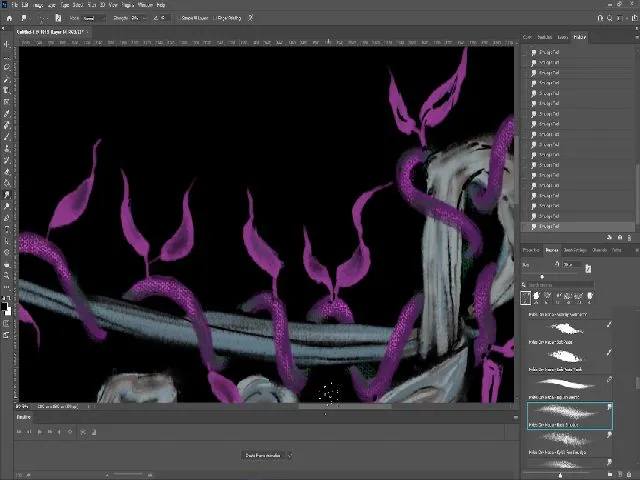Close the open document tab
The image size is (640, 480).
click(87, 32)
